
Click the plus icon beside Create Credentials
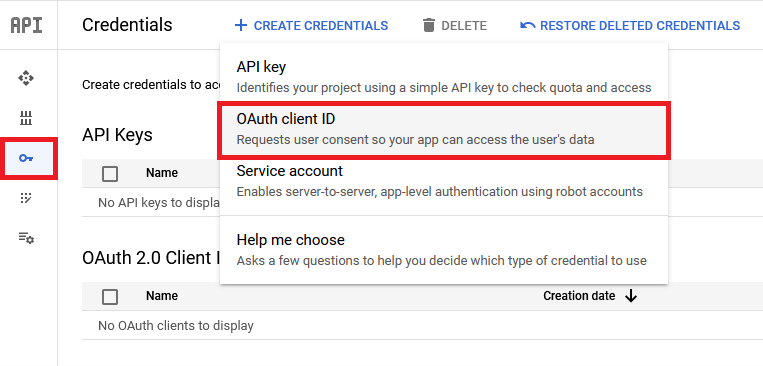tap(241, 25)
